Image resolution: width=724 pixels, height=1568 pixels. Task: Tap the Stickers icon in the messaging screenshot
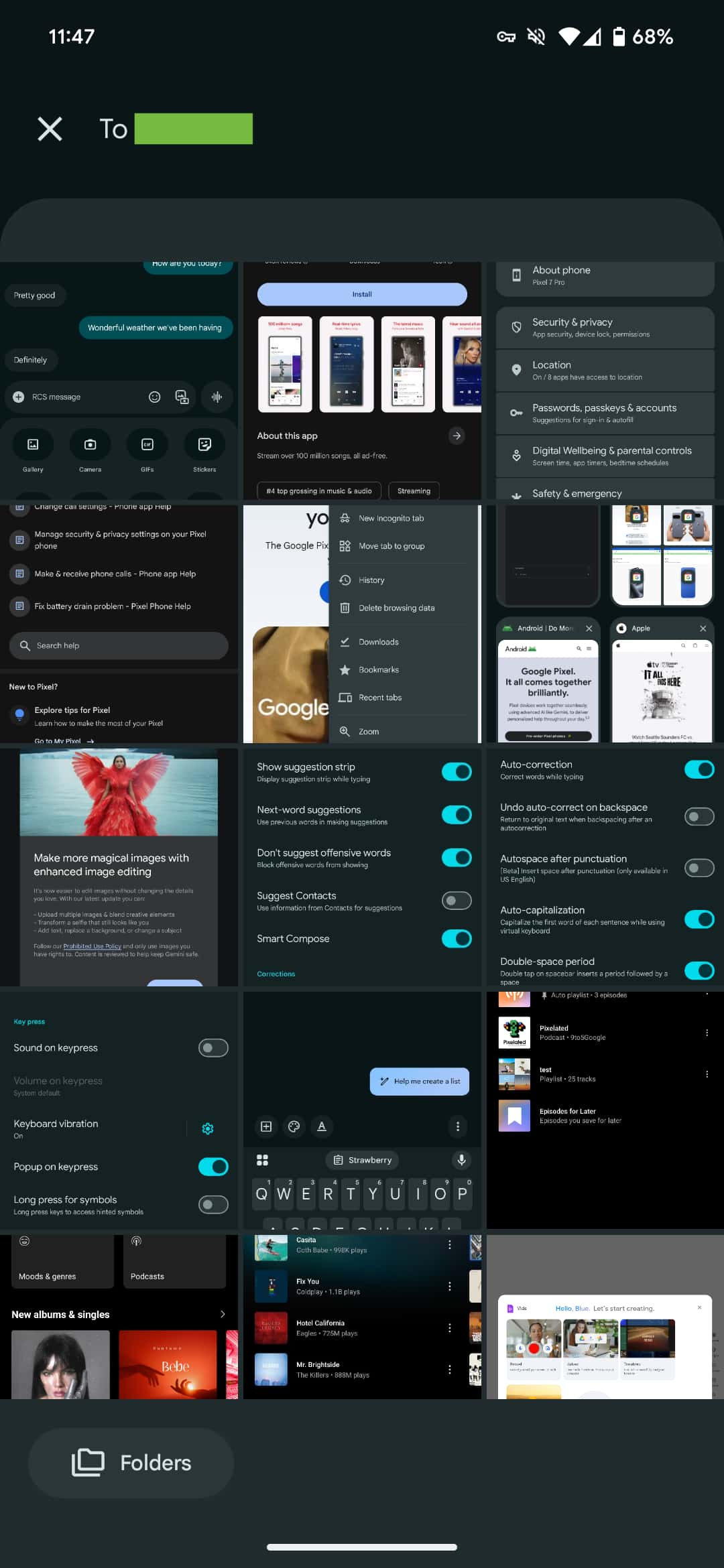pyautogui.click(x=204, y=444)
